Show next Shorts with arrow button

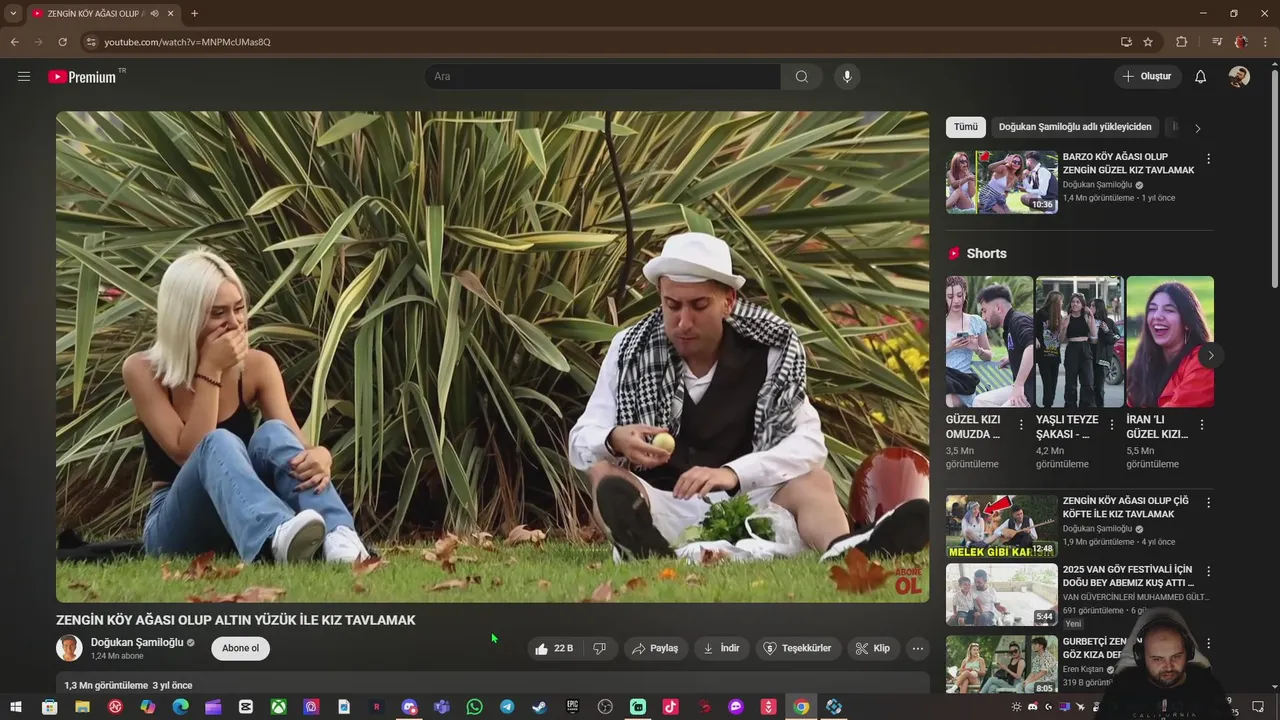pyautogui.click(x=1210, y=355)
